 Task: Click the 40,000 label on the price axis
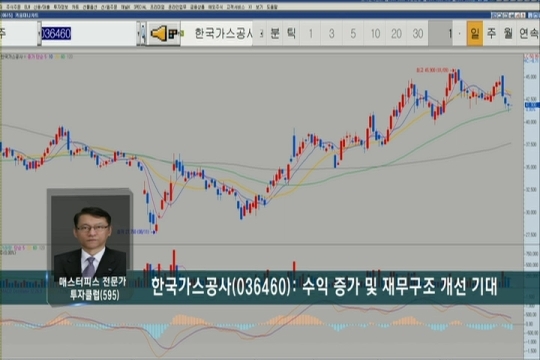point(531,122)
